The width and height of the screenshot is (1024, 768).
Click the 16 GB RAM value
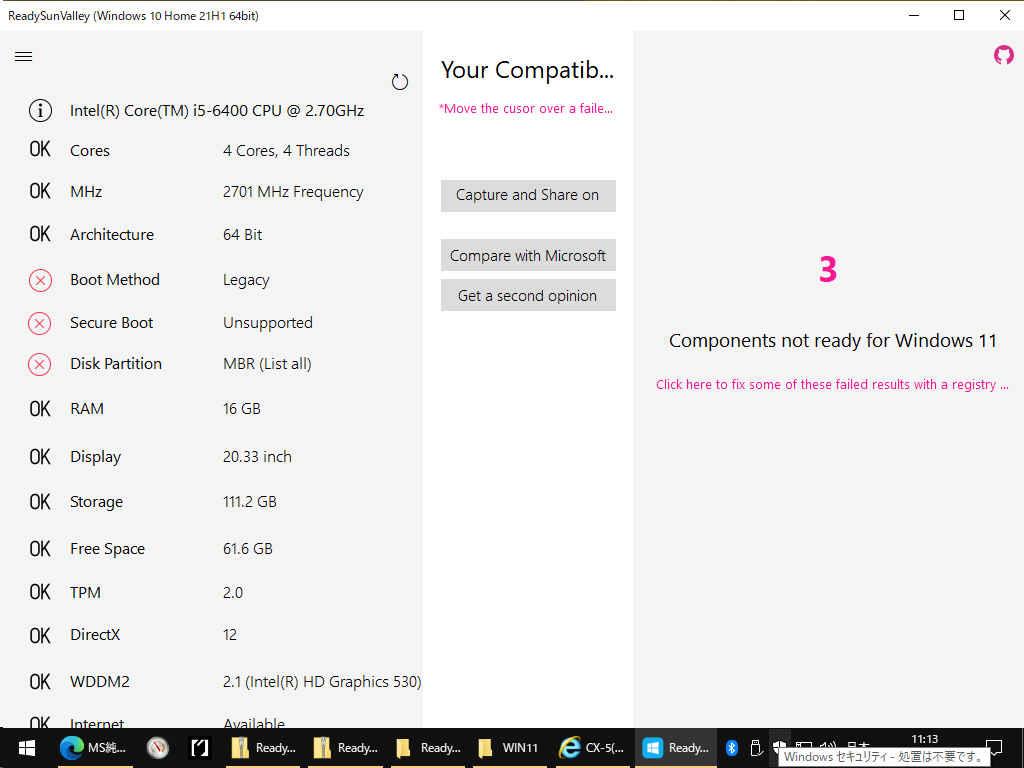242,409
